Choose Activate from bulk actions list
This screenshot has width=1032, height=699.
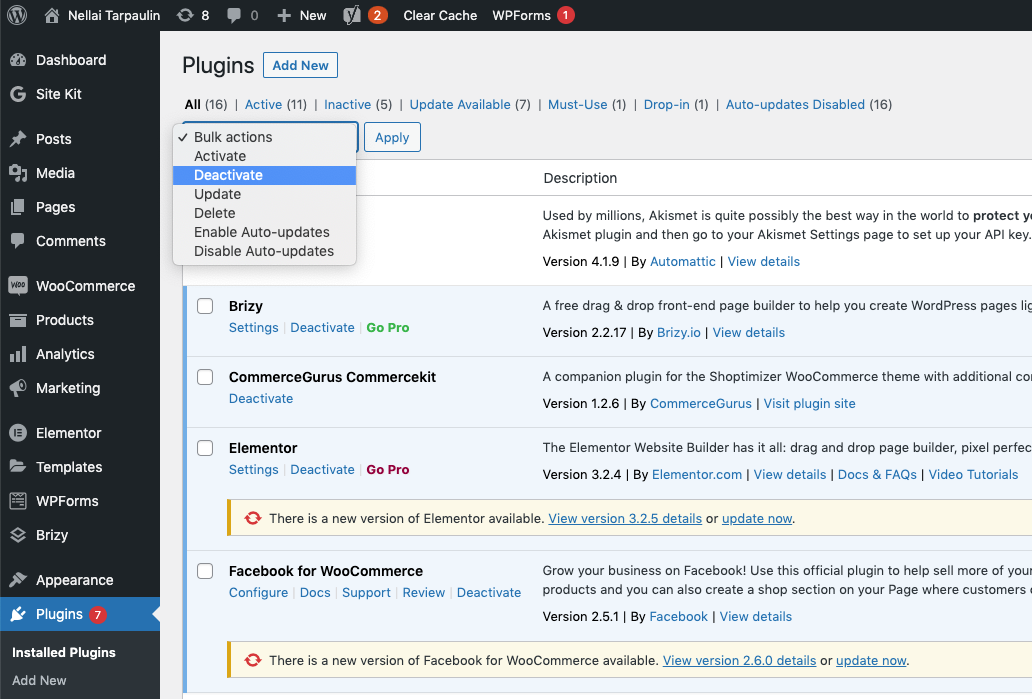pyautogui.click(x=264, y=156)
